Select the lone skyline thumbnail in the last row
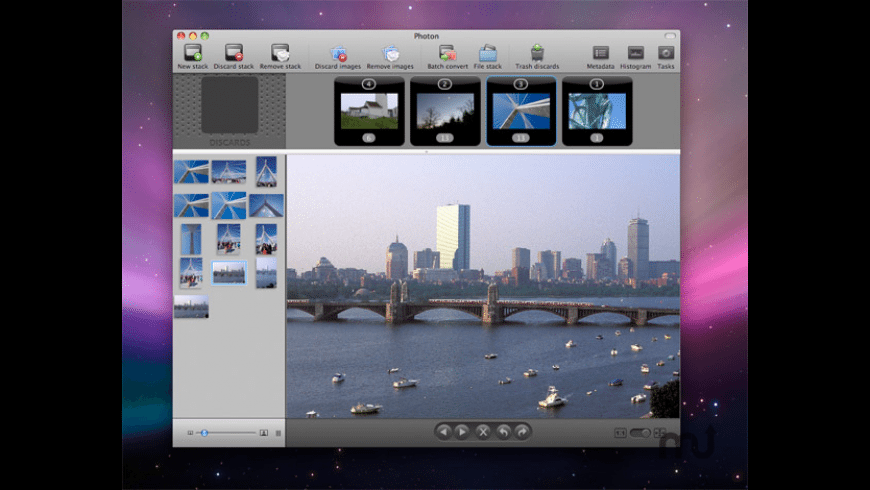 coord(191,307)
